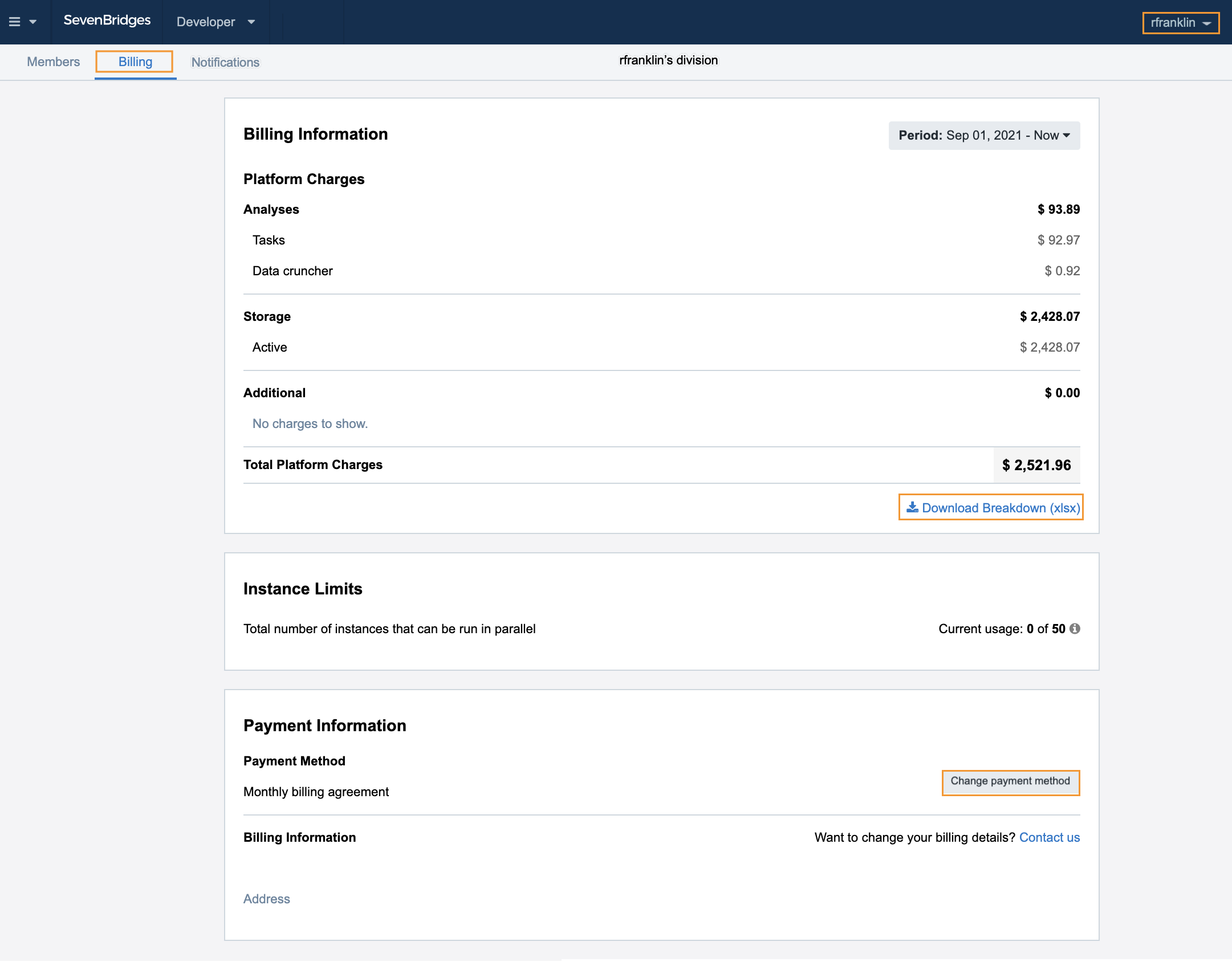Viewport: 1232px width, 962px height.
Task: Open the billing Period selector
Action: coord(984,136)
